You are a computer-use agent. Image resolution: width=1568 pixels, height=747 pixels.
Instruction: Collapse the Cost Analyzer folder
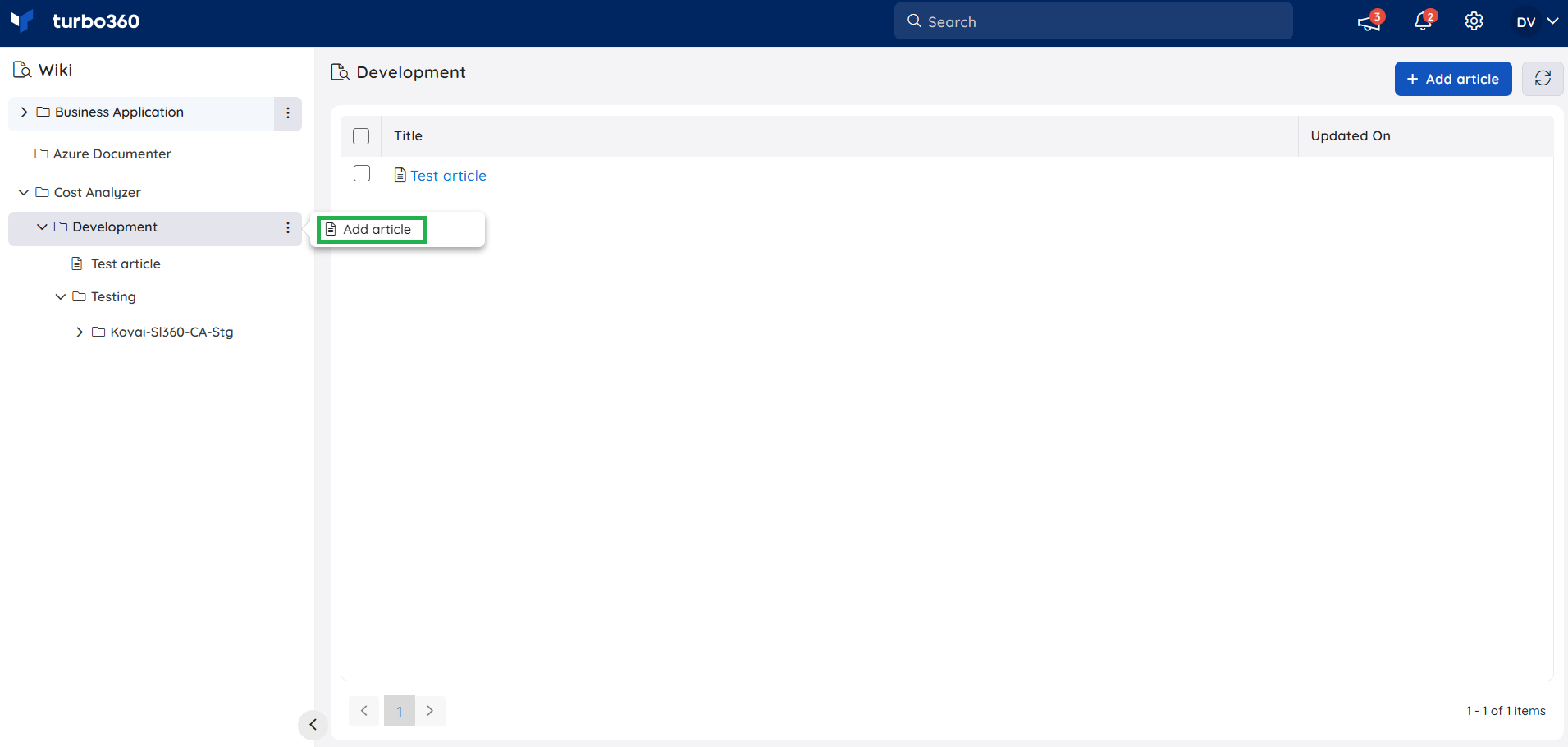pyautogui.click(x=23, y=192)
